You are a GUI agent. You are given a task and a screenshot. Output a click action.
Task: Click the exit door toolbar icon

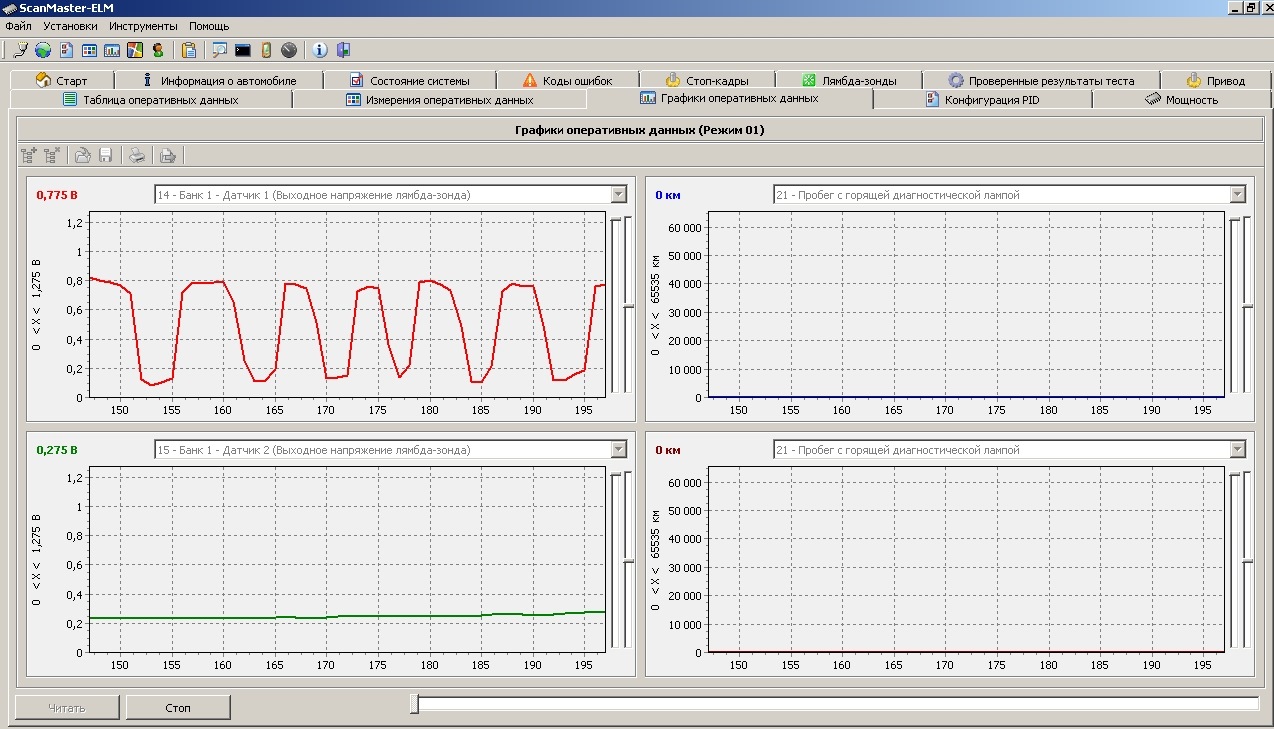pyautogui.click(x=343, y=50)
